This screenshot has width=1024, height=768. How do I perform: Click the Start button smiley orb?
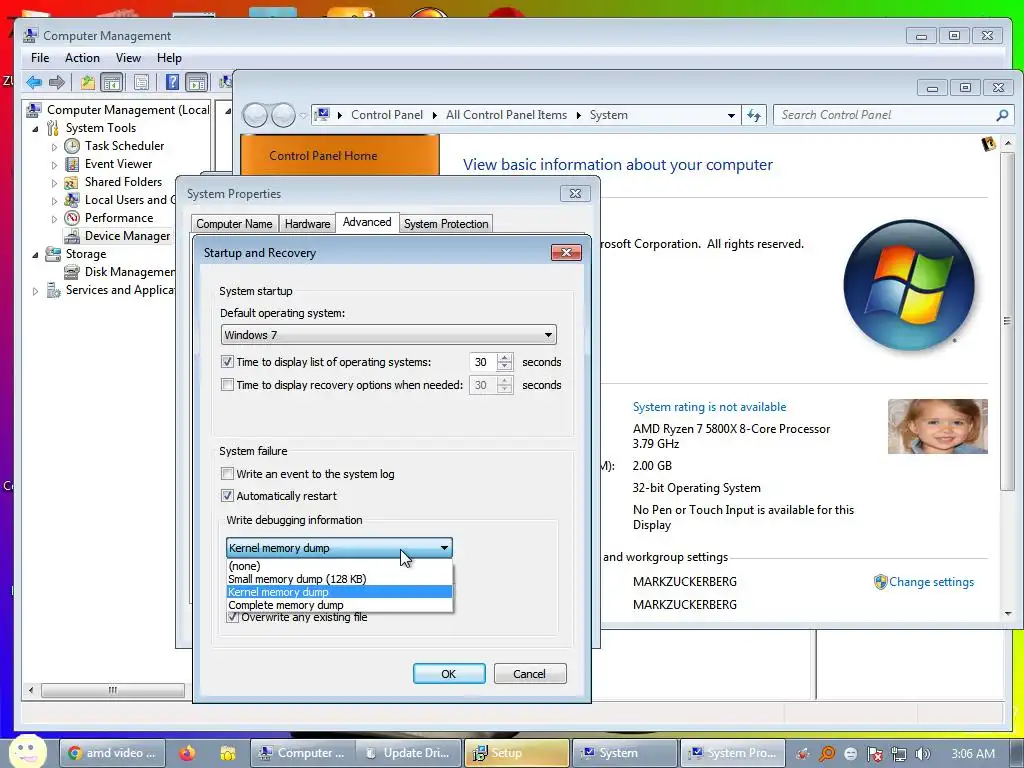(27, 752)
